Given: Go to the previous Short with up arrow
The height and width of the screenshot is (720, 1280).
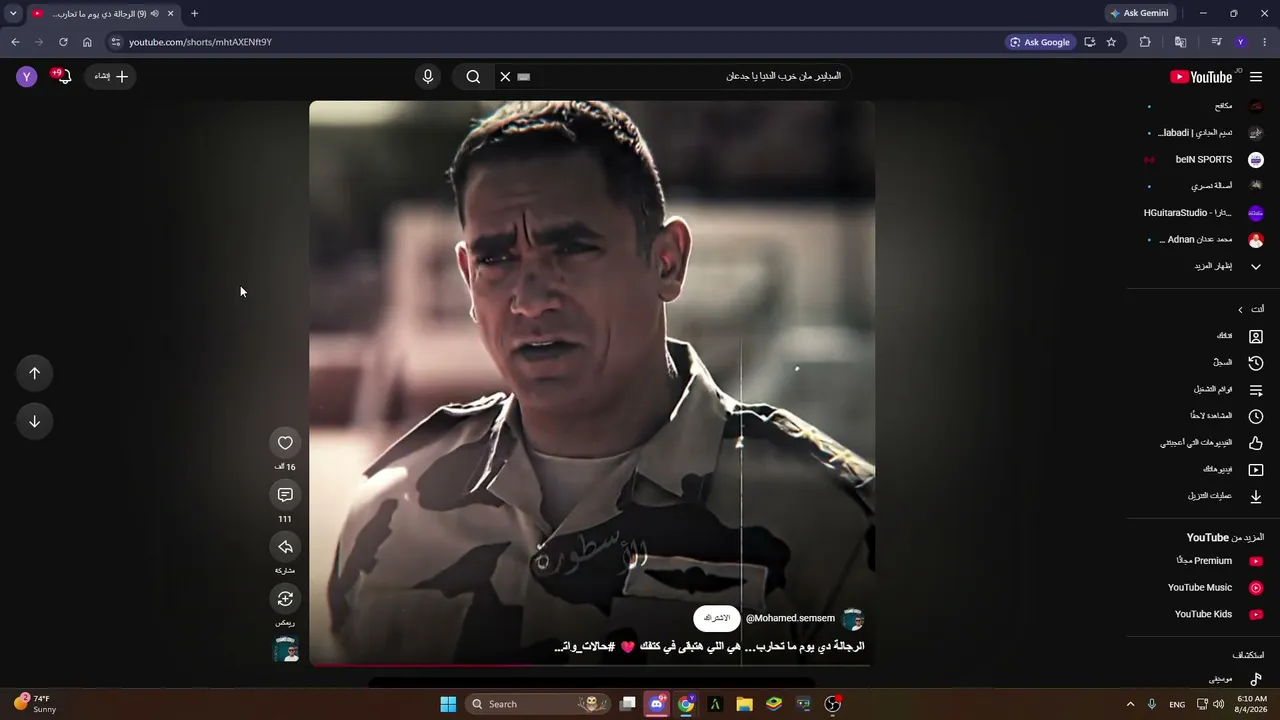Looking at the screenshot, I should pyautogui.click(x=34, y=373).
